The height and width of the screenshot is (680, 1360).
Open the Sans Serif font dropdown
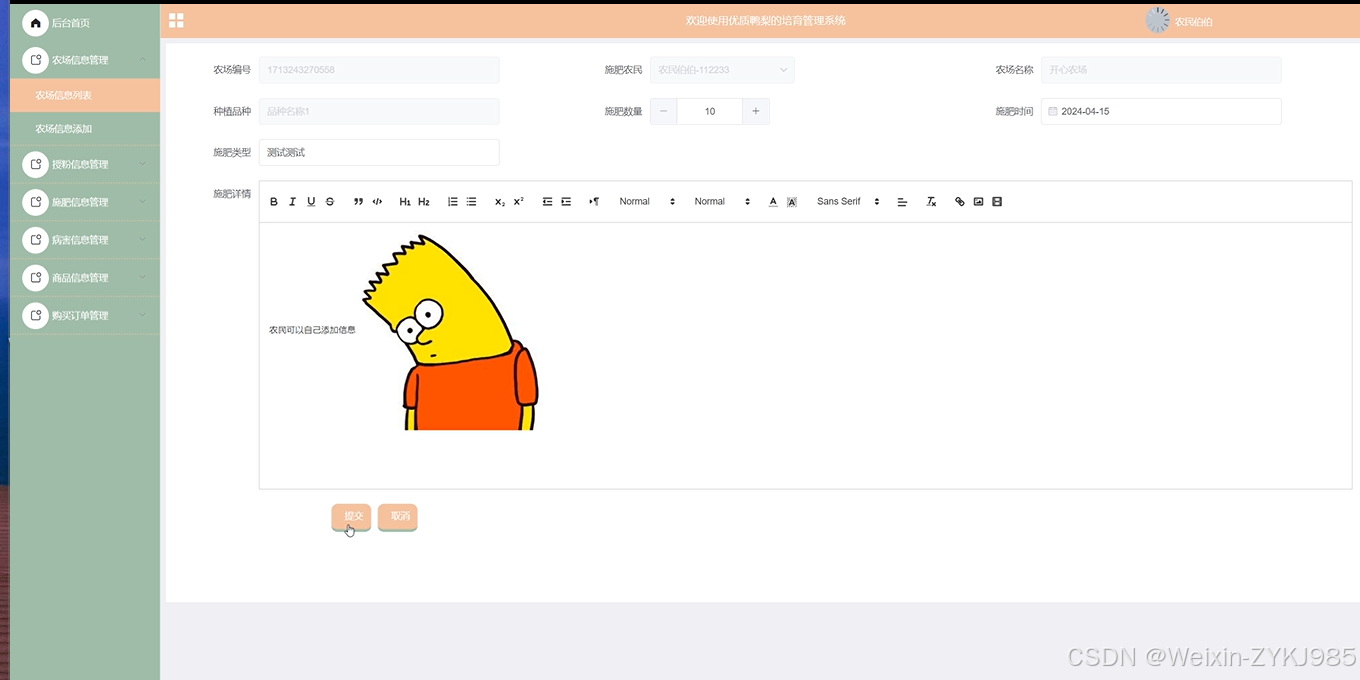(x=848, y=202)
